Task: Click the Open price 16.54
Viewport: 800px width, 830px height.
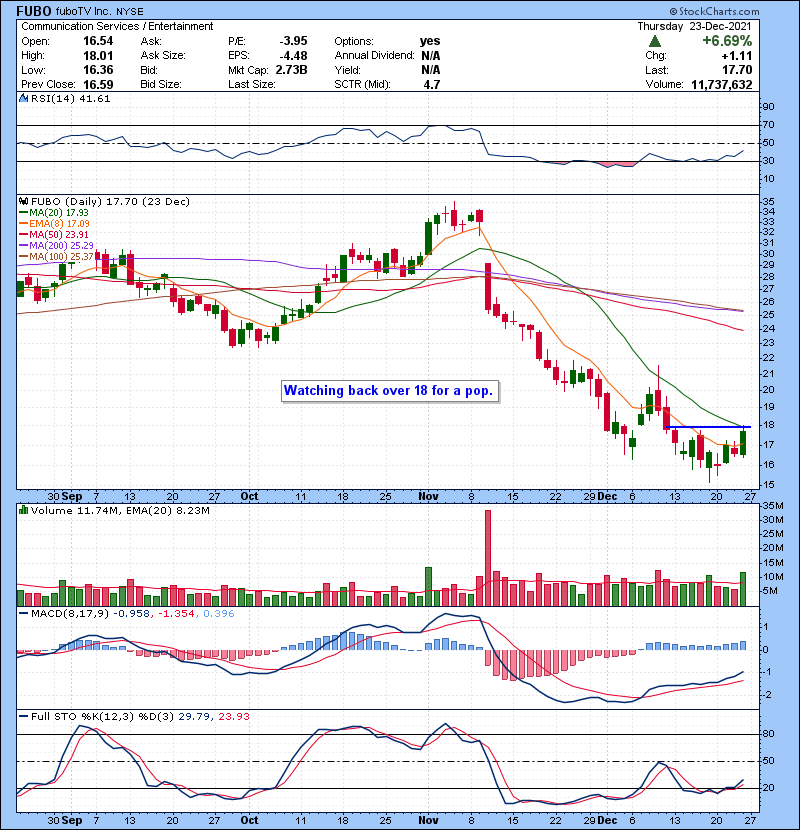Action: click(98, 41)
